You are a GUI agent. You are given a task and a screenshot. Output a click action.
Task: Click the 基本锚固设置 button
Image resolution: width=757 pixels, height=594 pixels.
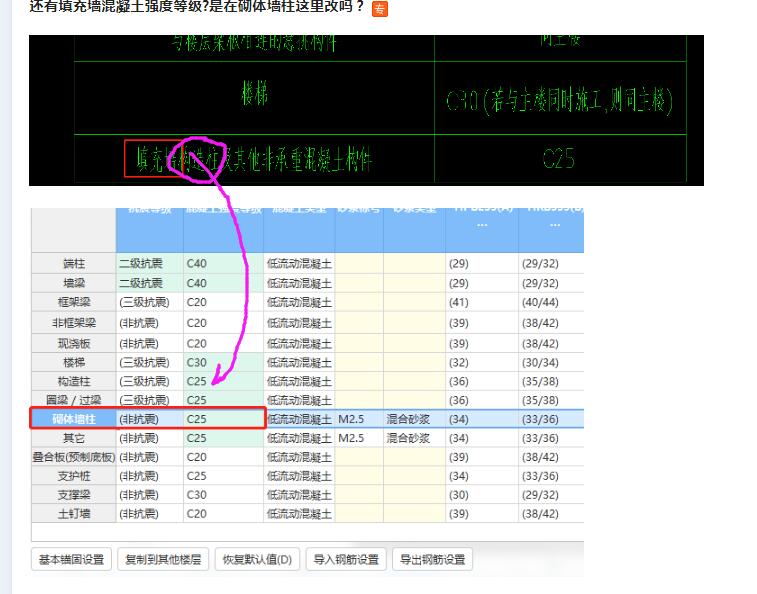tap(71, 559)
